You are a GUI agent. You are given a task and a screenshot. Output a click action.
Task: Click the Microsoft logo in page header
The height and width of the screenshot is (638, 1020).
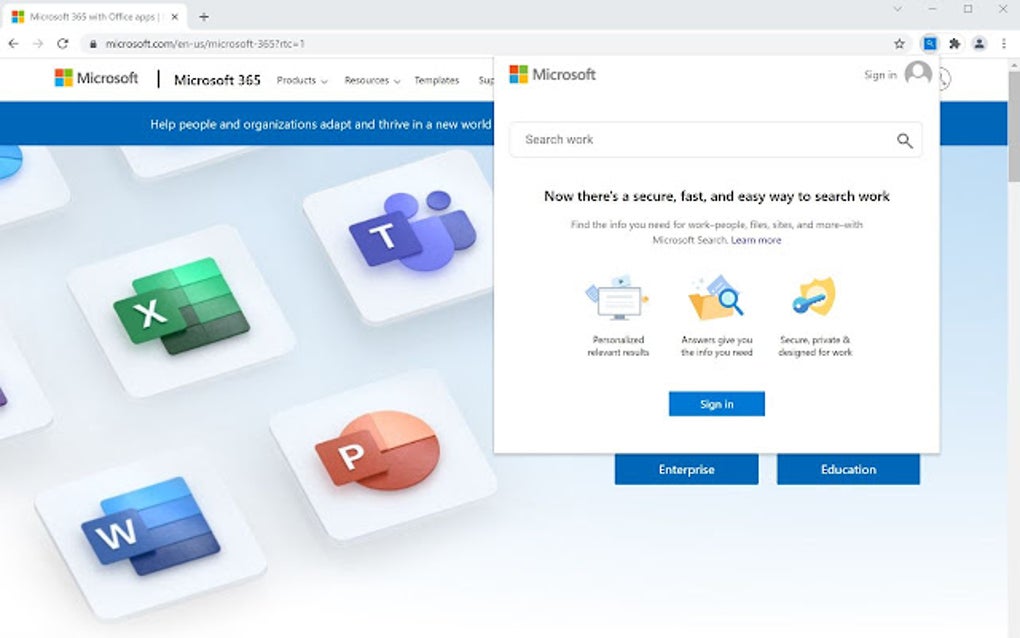[96, 78]
